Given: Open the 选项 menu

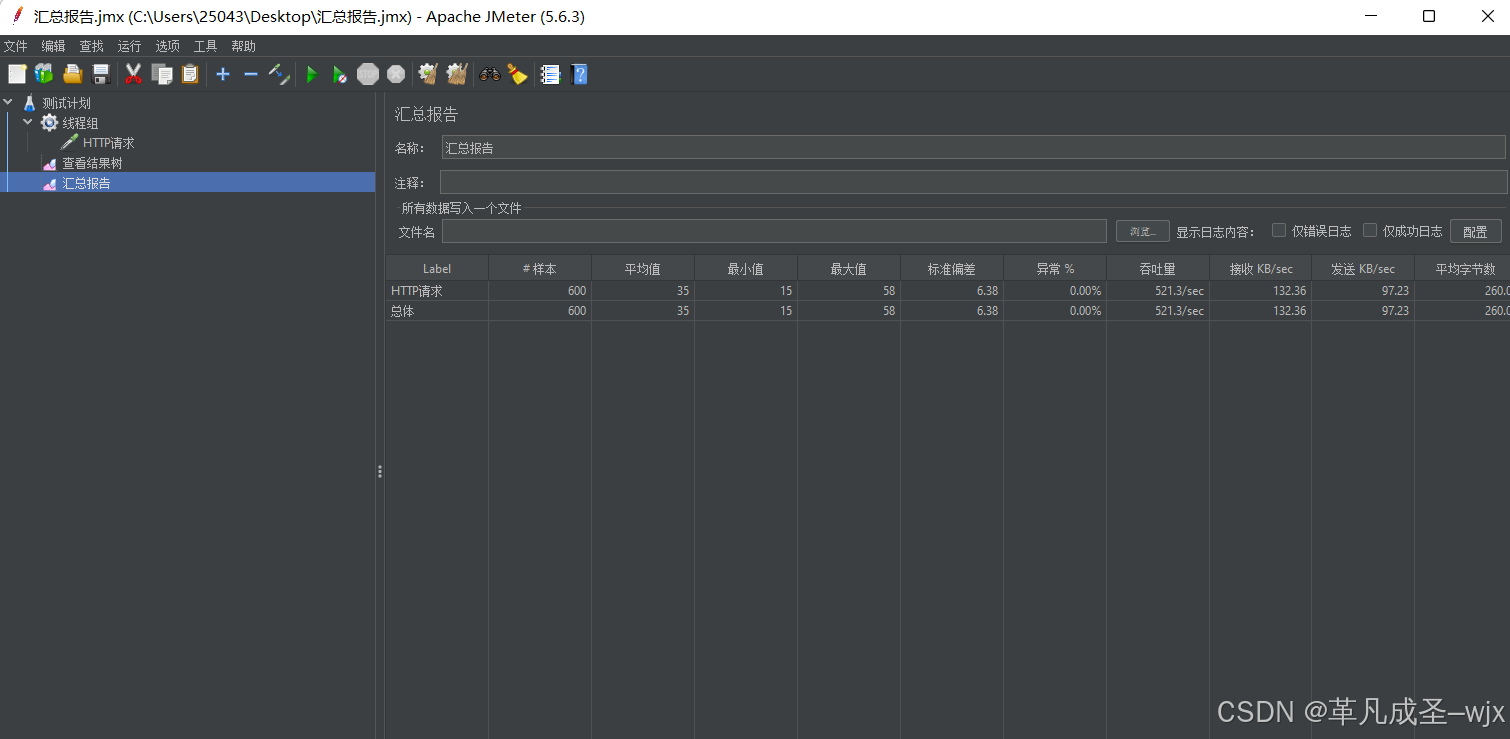Looking at the screenshot, I should (168, 46).
